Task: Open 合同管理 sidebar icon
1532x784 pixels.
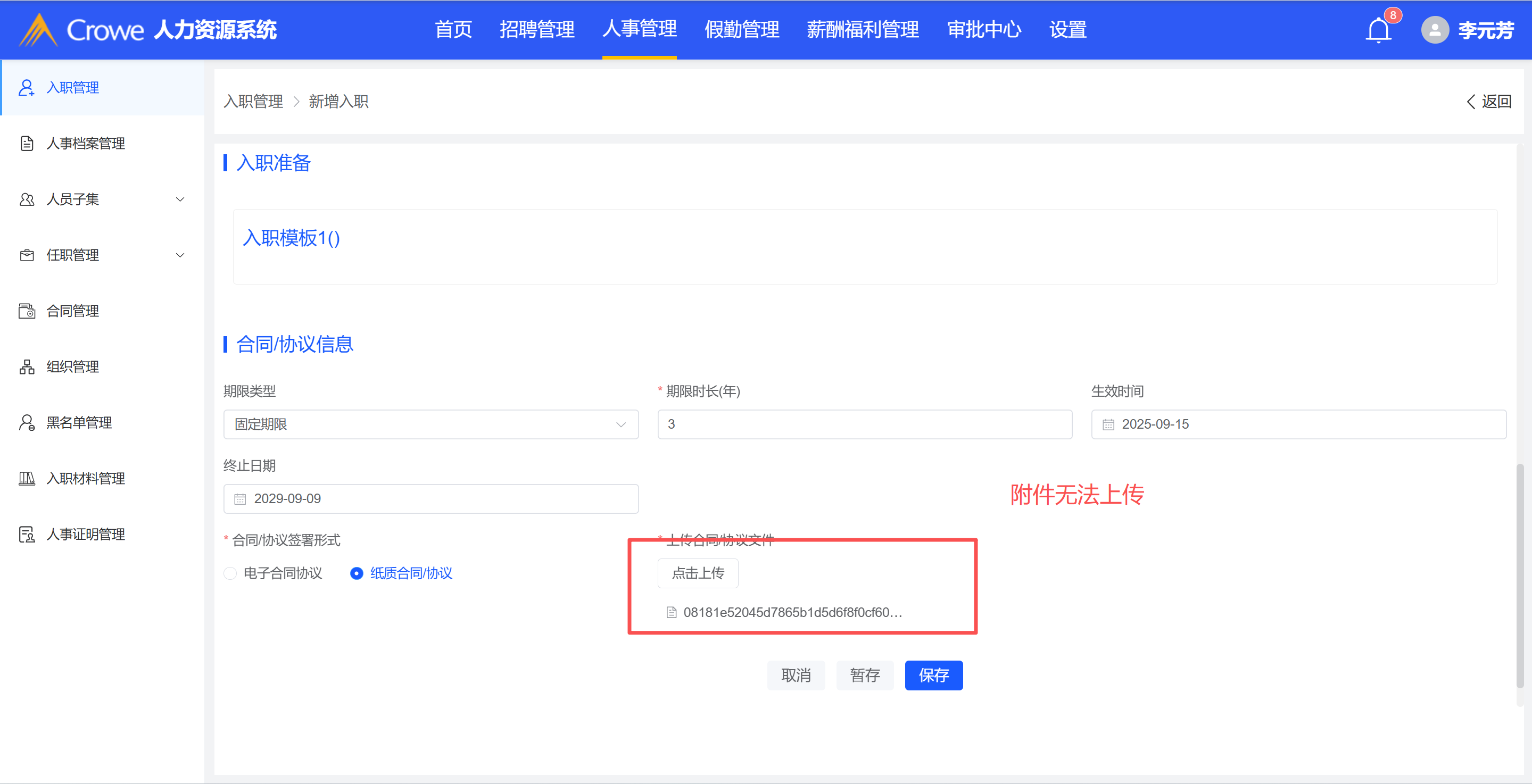Action: [x=27, y=311]
